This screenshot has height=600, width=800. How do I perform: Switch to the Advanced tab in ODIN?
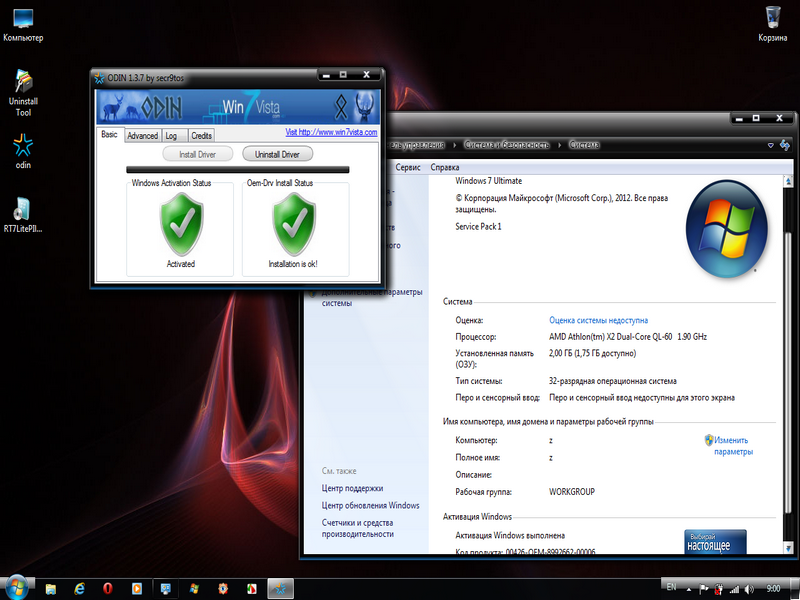pyautogui.click(x=142, y=136)
